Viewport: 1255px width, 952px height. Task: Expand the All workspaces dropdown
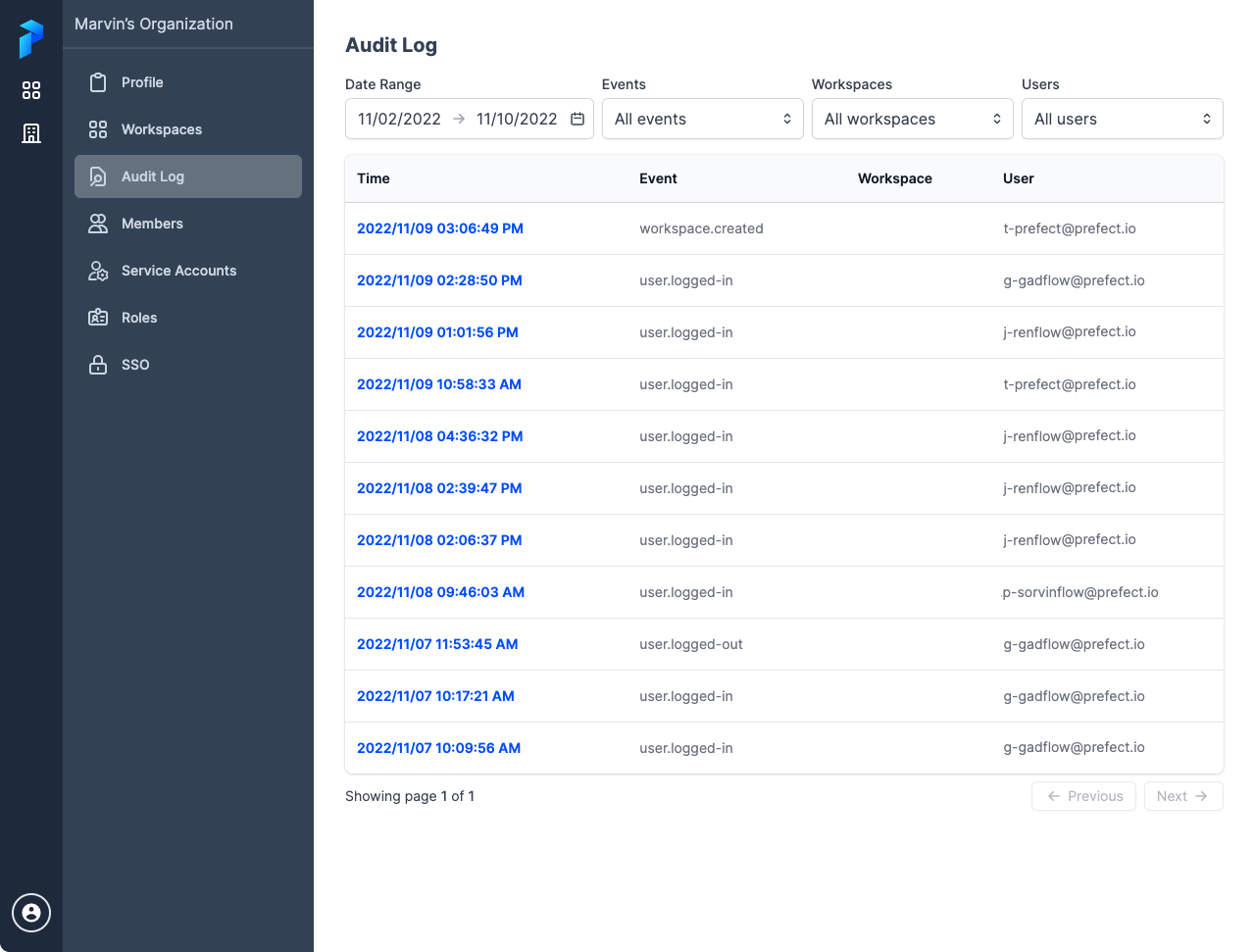pos(913,119)
